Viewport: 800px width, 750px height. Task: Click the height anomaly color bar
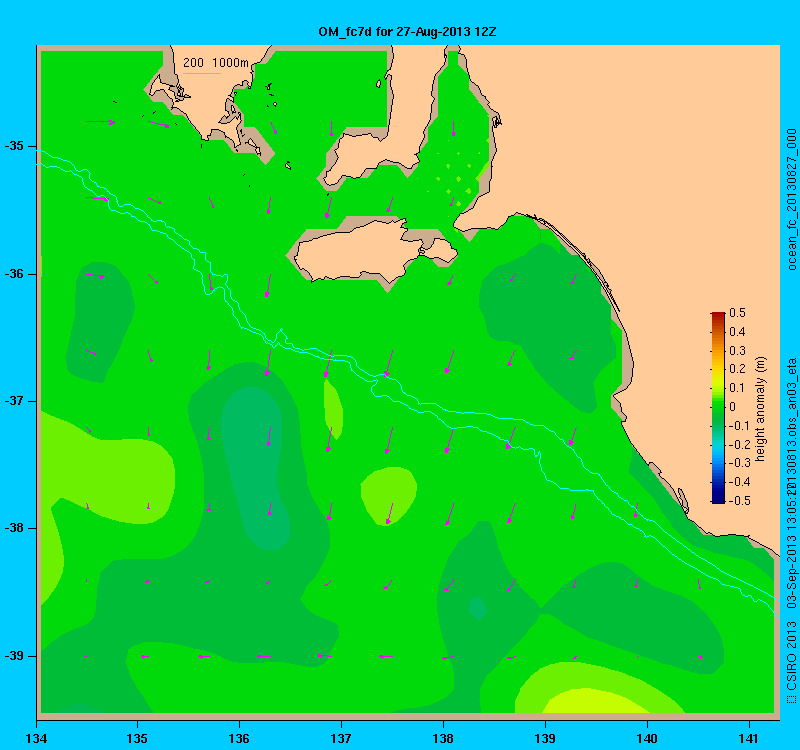click(x=718, y=408)
